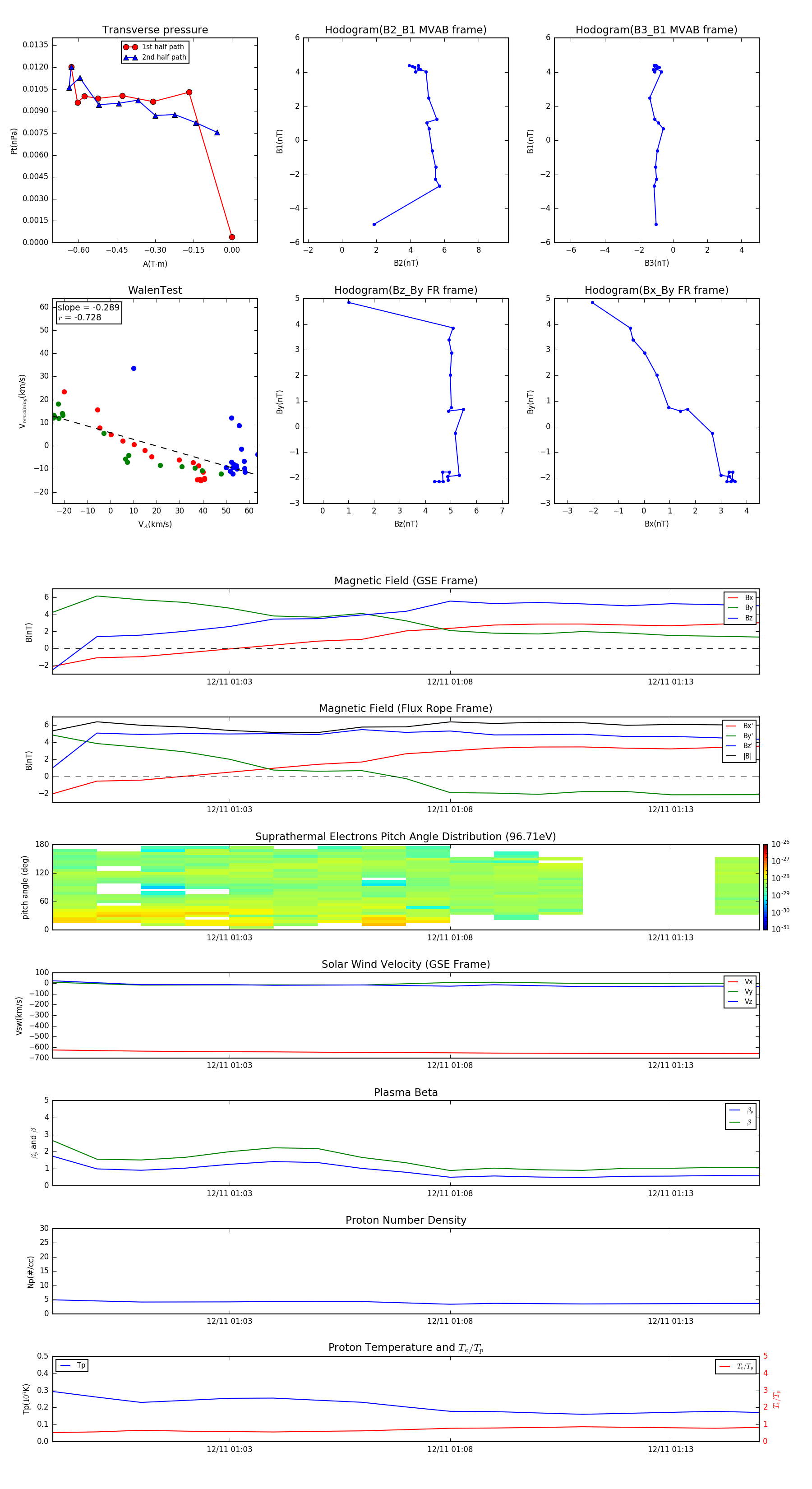Image resolution: width=812 pixels, height=1489 pixels.
Task: Click the Bx' legend entry in Flux Rope panel
Action: (739, 726)
